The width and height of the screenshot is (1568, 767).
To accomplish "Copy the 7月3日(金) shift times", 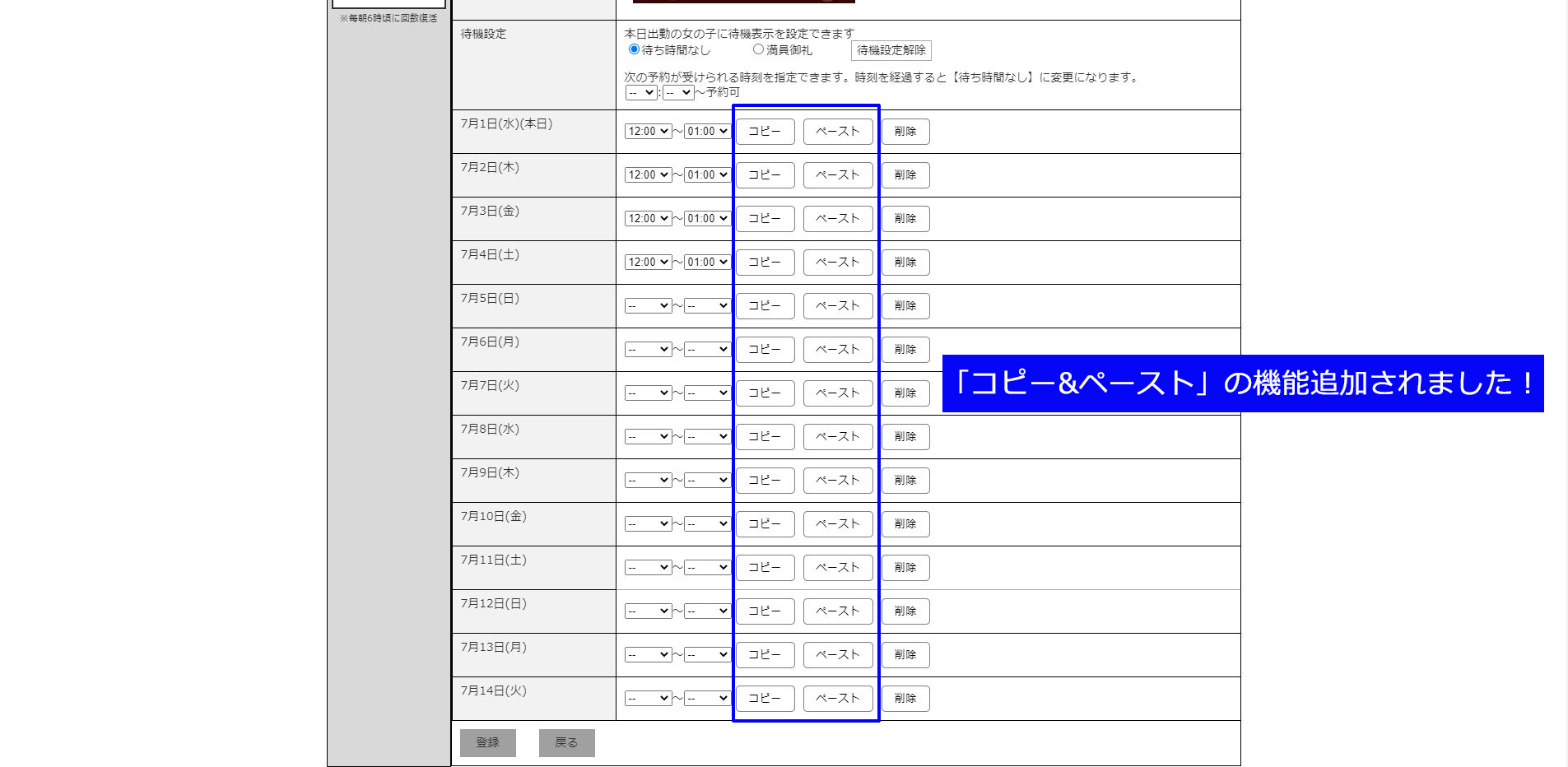I will pos(765,219).
